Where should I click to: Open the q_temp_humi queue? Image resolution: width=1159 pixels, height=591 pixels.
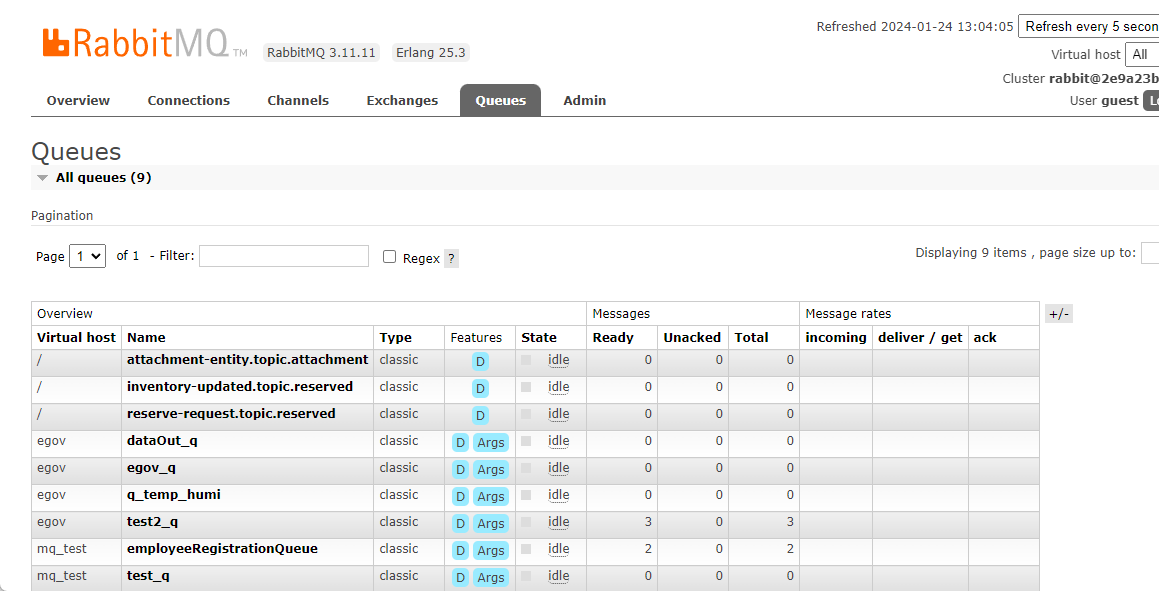[x=174, y=495]
